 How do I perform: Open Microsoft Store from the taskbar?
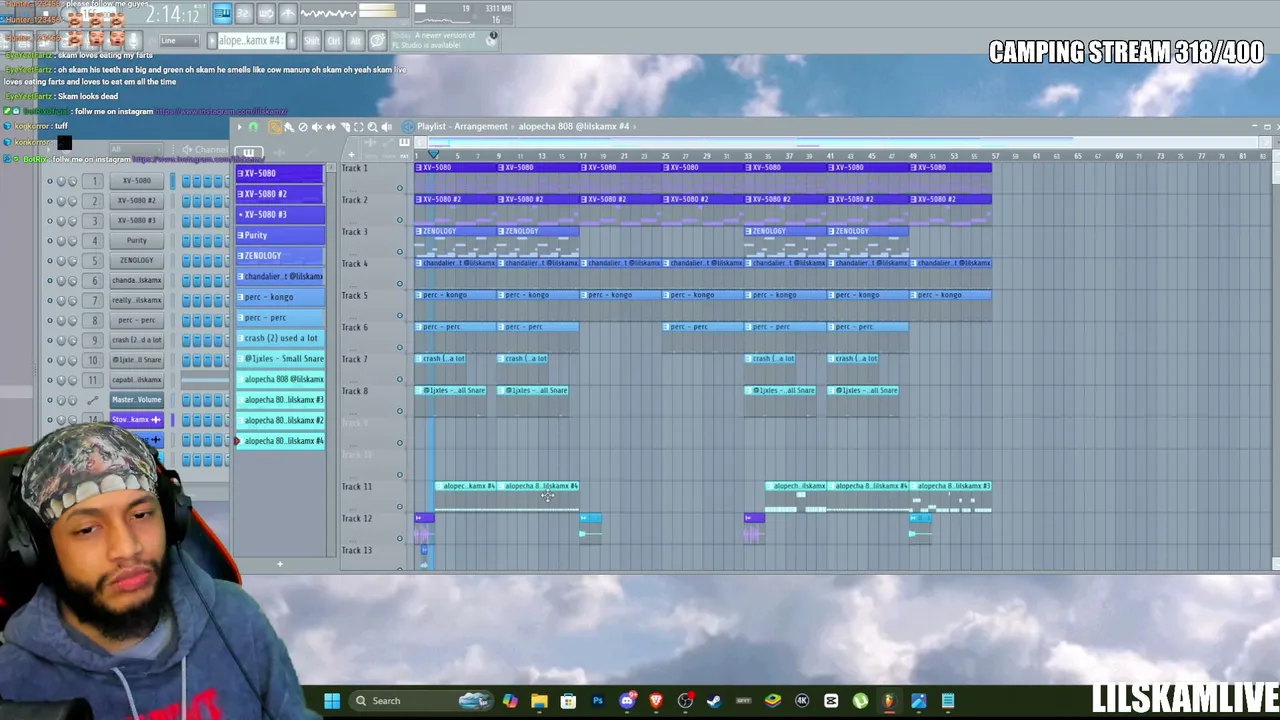click(568, 701)
